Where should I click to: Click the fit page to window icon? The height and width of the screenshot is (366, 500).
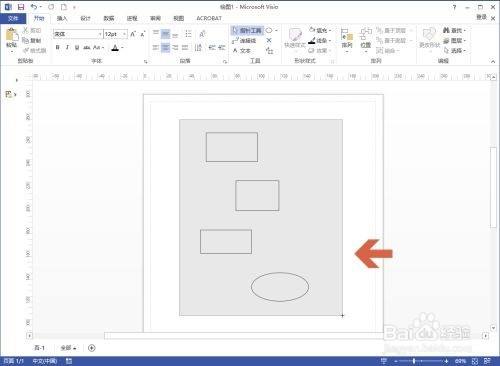tap(475, 361)
